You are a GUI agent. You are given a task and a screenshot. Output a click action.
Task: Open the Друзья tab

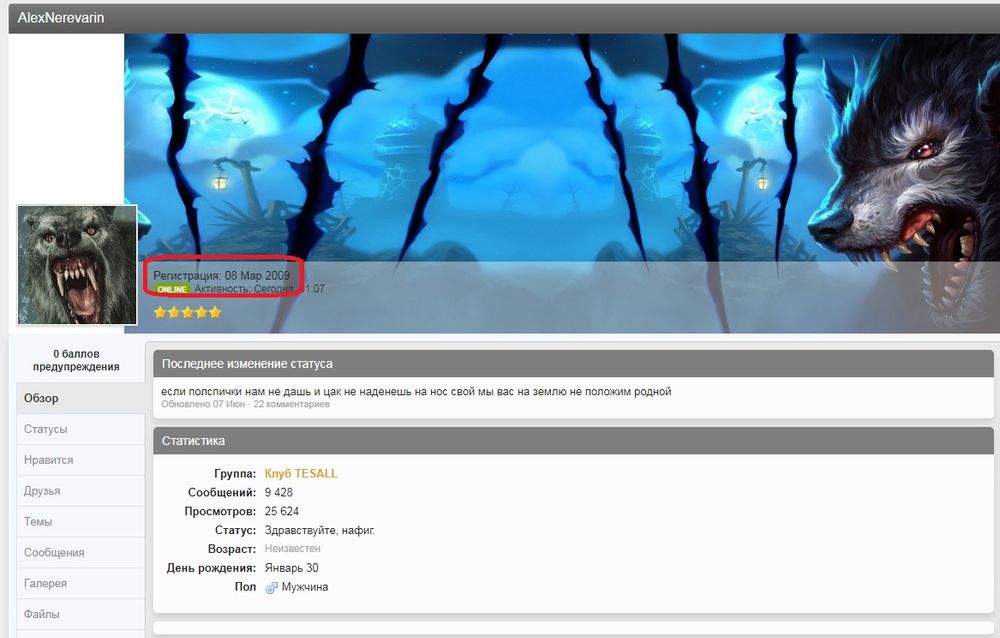(80, 491)
